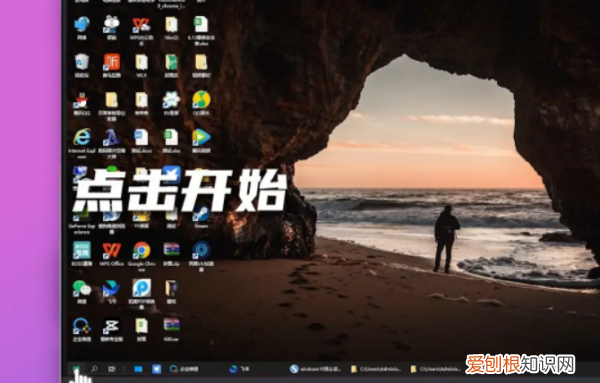The width and height of the screenshot is (600, 383).
Task: Select the 壁纸 folder on desktop
Action: [x=171, y=291]
